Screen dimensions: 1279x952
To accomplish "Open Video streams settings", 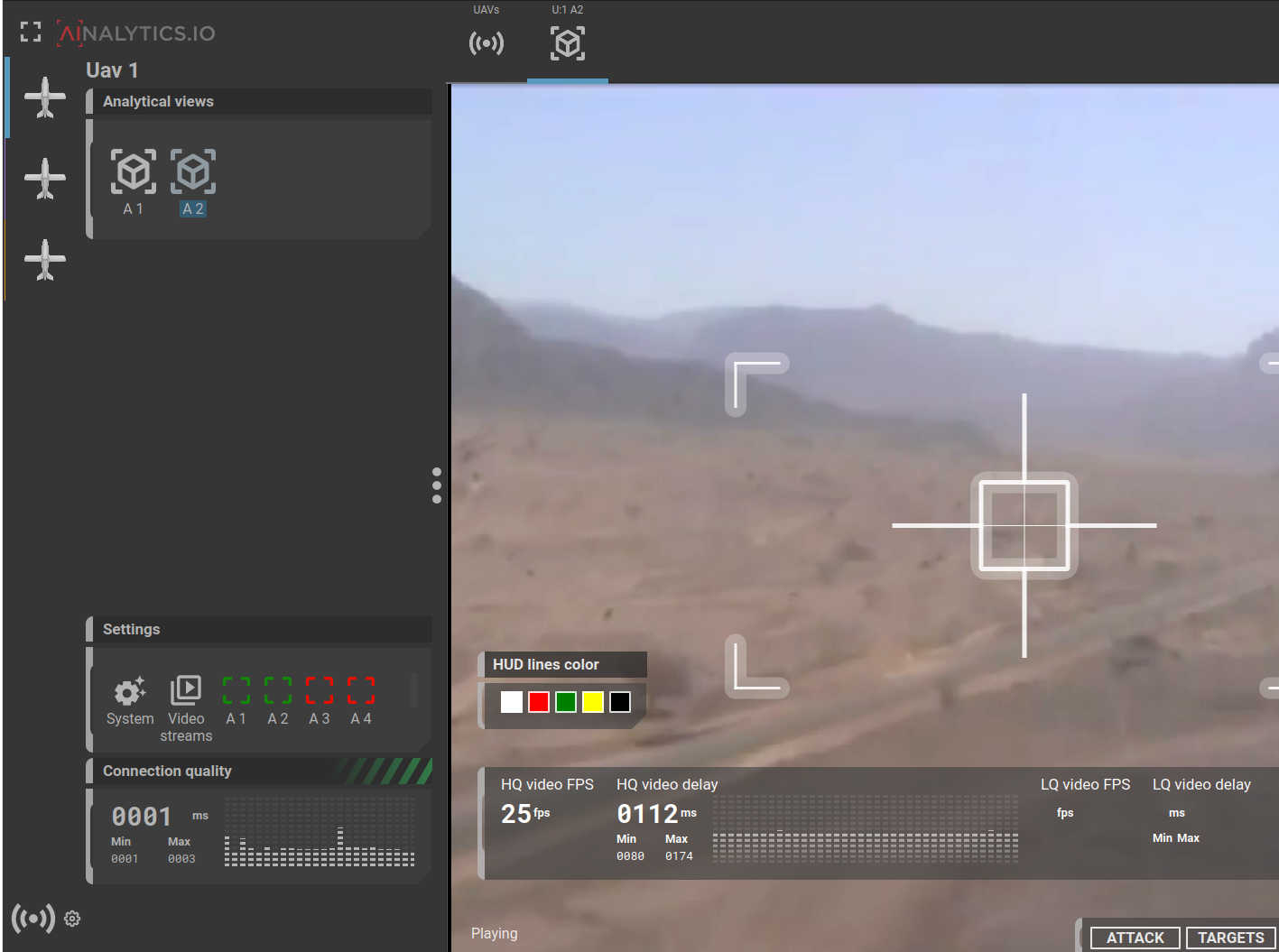I will pyautogui.click(x=186, y=692).
